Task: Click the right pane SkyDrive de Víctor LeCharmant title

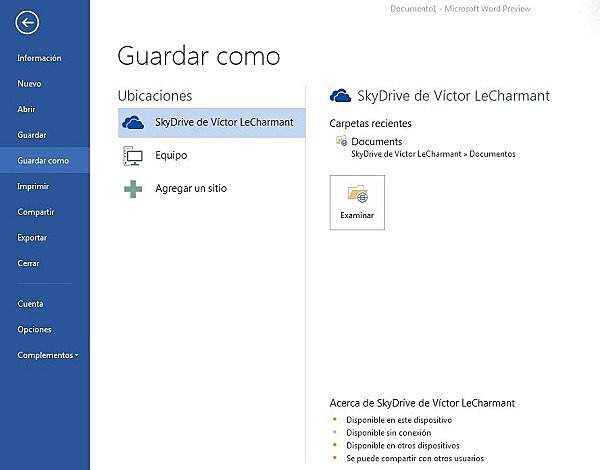Action: pyautogui.click(x=453, y=96)
